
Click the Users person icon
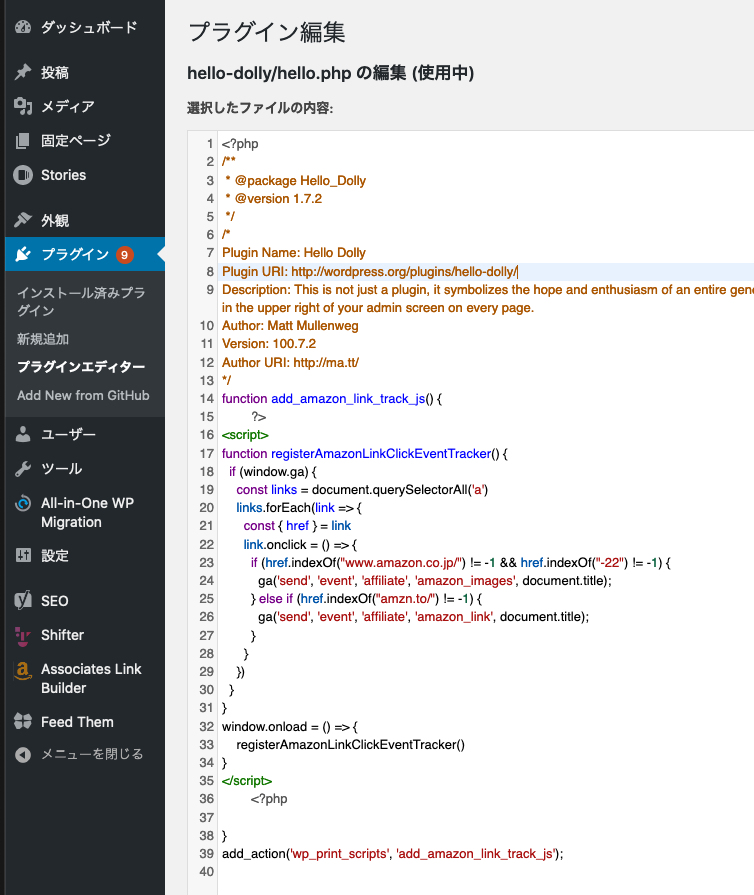pyautogui.click(x=23, y=435)
